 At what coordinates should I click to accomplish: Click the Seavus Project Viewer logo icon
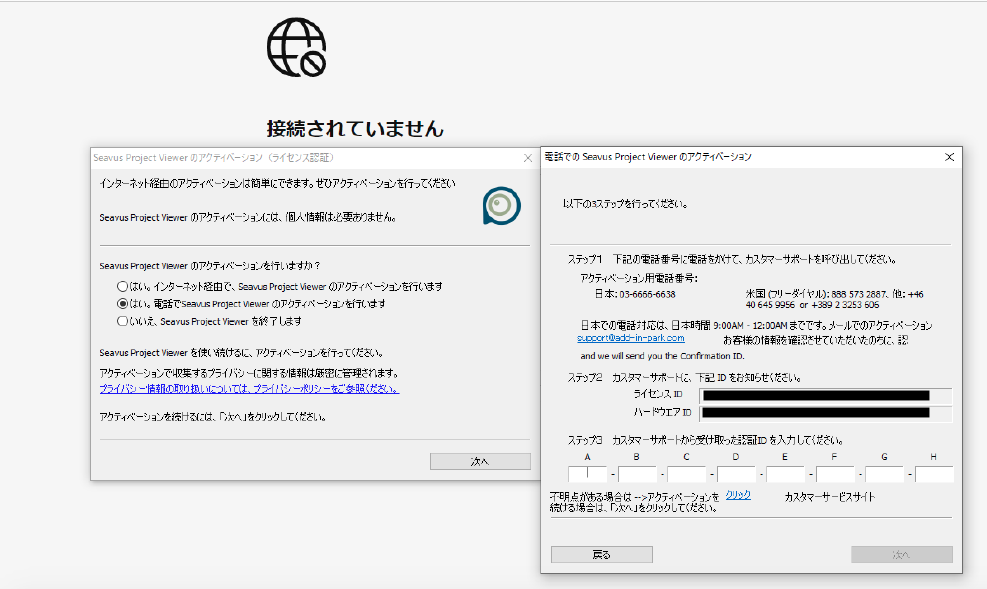(x=502, y=205)
